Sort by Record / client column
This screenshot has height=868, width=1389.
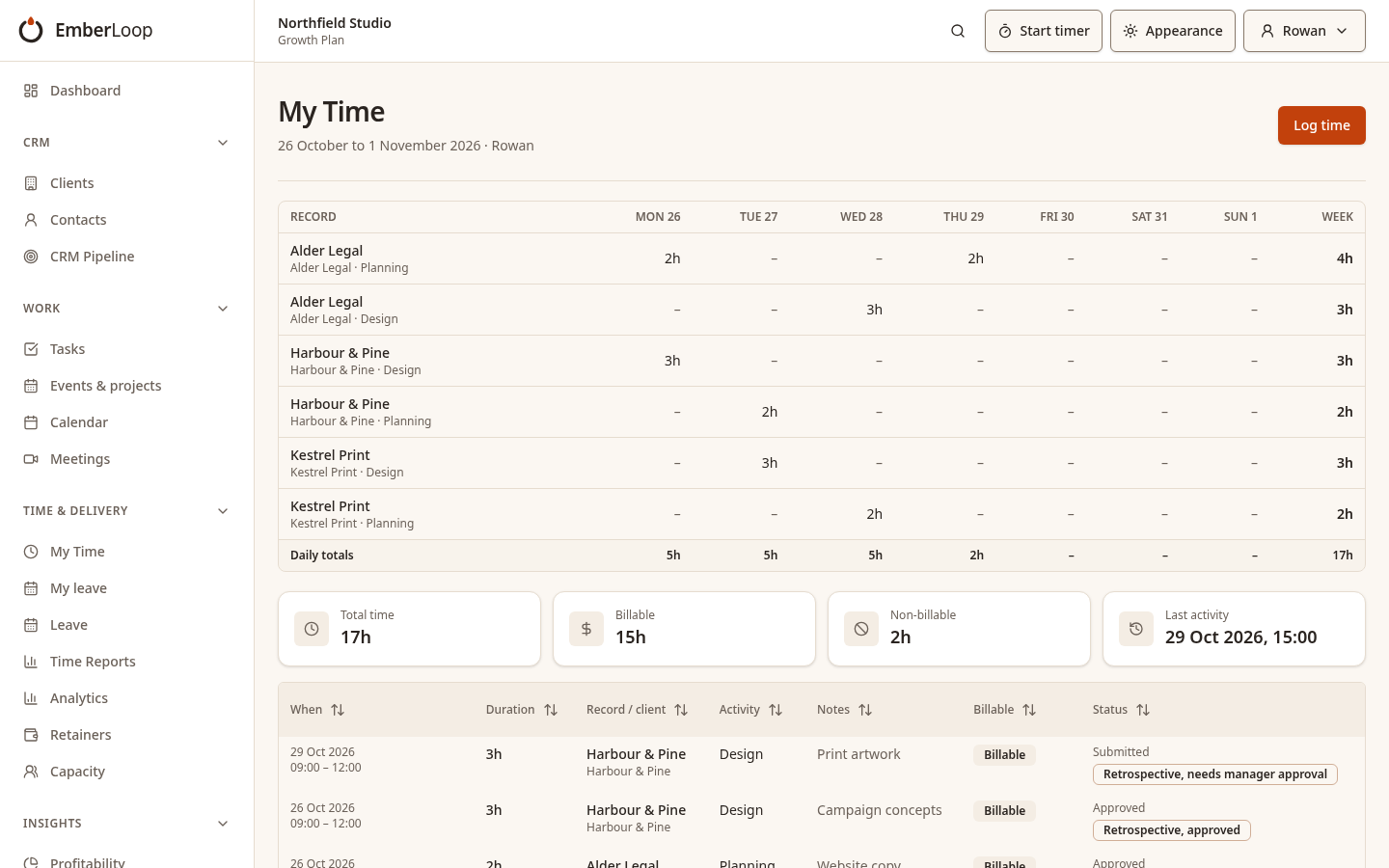click(x=638, y=710)
